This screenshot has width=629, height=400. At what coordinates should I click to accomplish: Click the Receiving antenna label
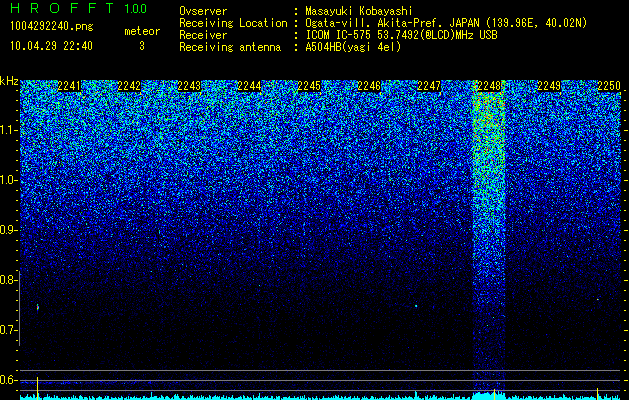click(x=230, y=47)
